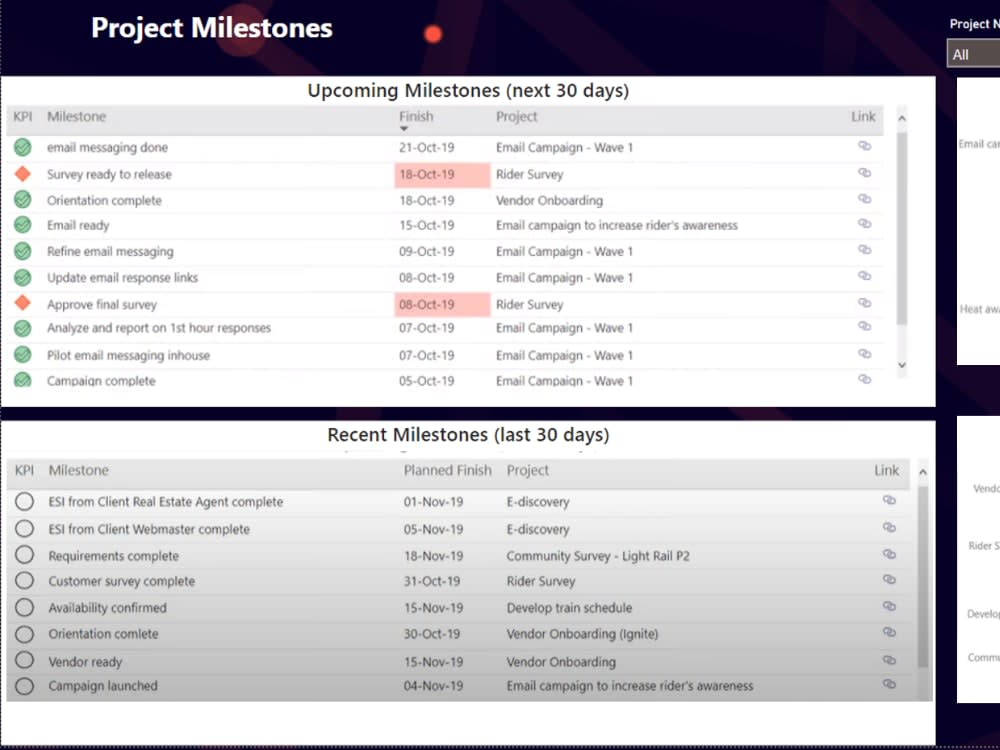Open link icon for Orientation complete row
The height and width of the screenshot is (750, 1000).
(864, 199)
